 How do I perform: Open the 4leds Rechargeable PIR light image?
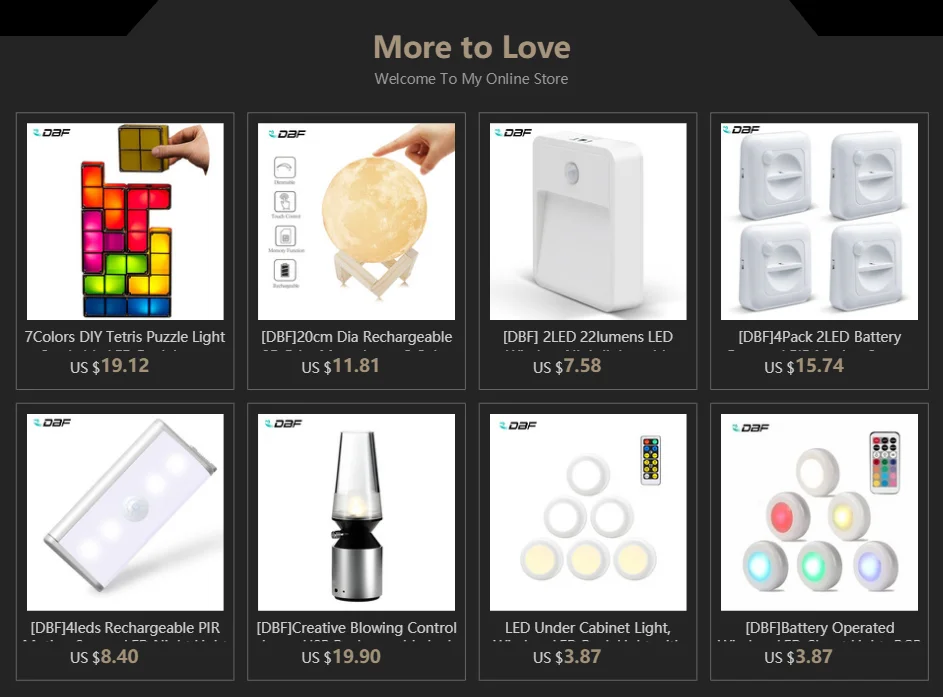125,512
